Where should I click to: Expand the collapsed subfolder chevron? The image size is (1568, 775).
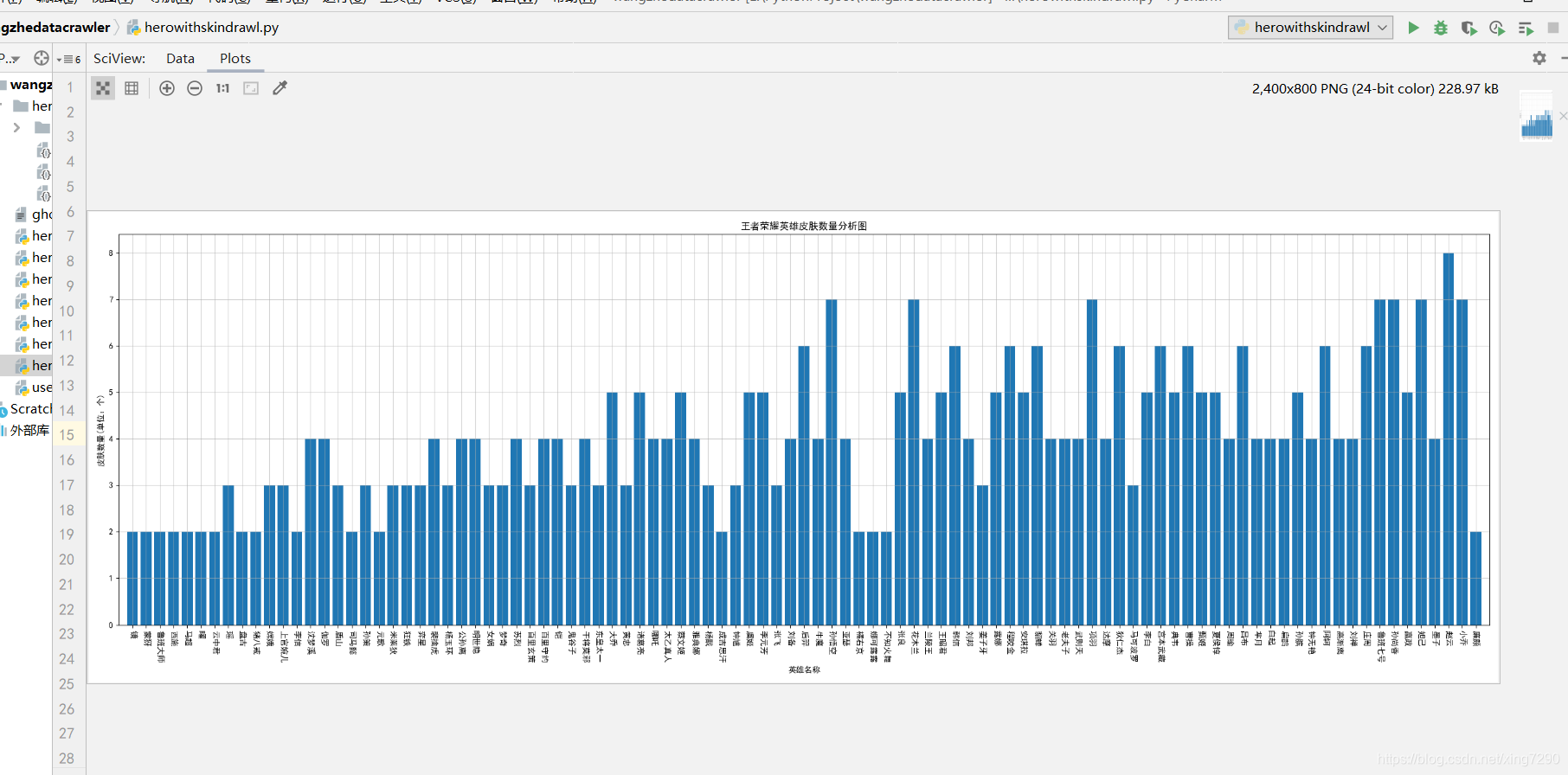[x=16, y=128]
